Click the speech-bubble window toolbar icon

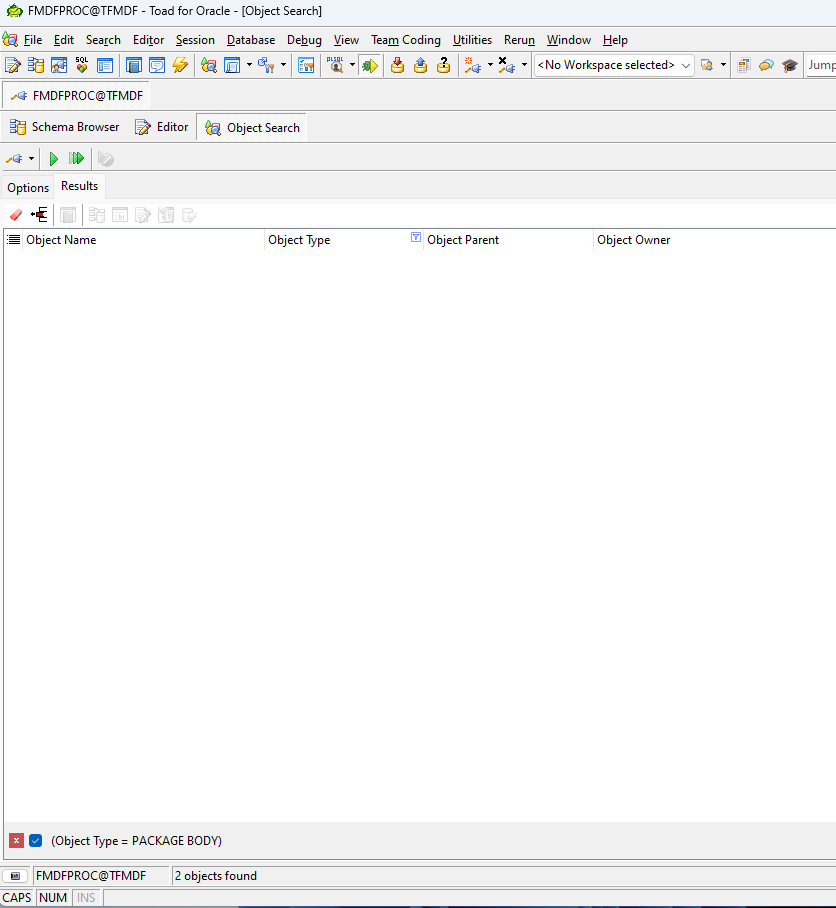tap(157, 65)
